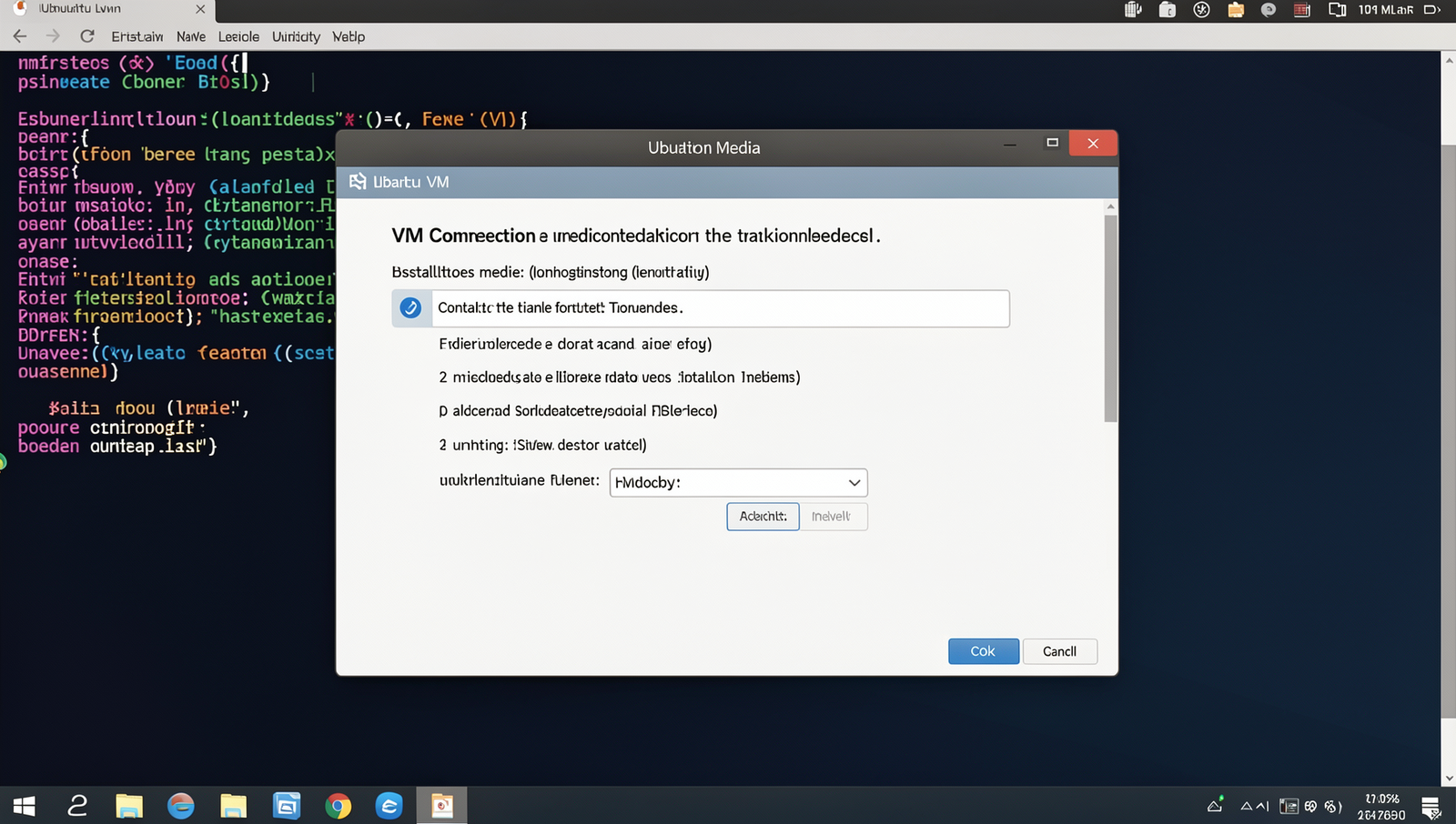Click the white clipboard icon in top bar
Image resolution: width=1456 pixels, height=824 pixels.
pyautogui.click(x=1168, y=10)
